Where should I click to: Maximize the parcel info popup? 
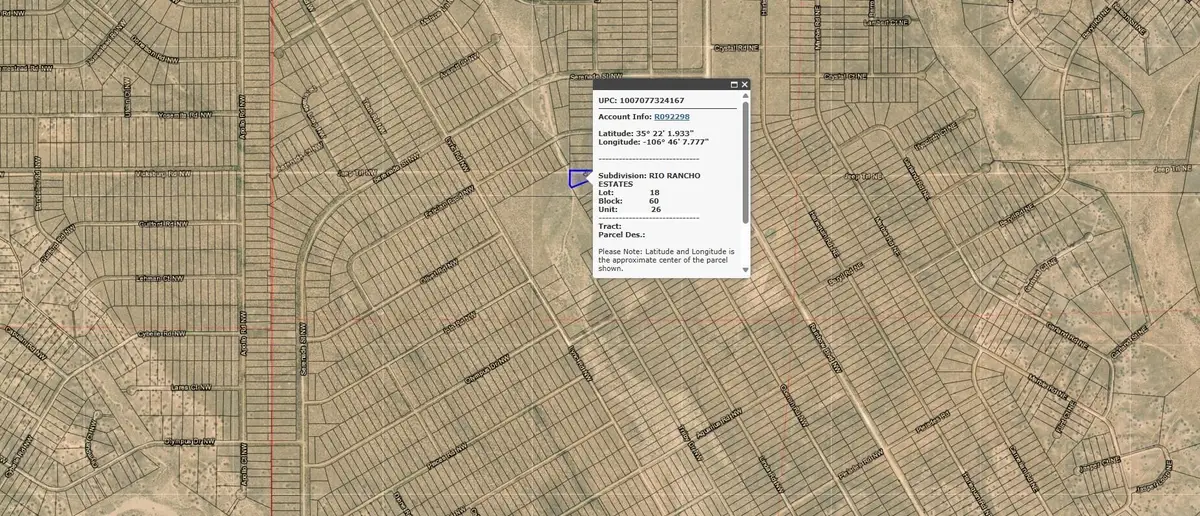click(733, 85)
